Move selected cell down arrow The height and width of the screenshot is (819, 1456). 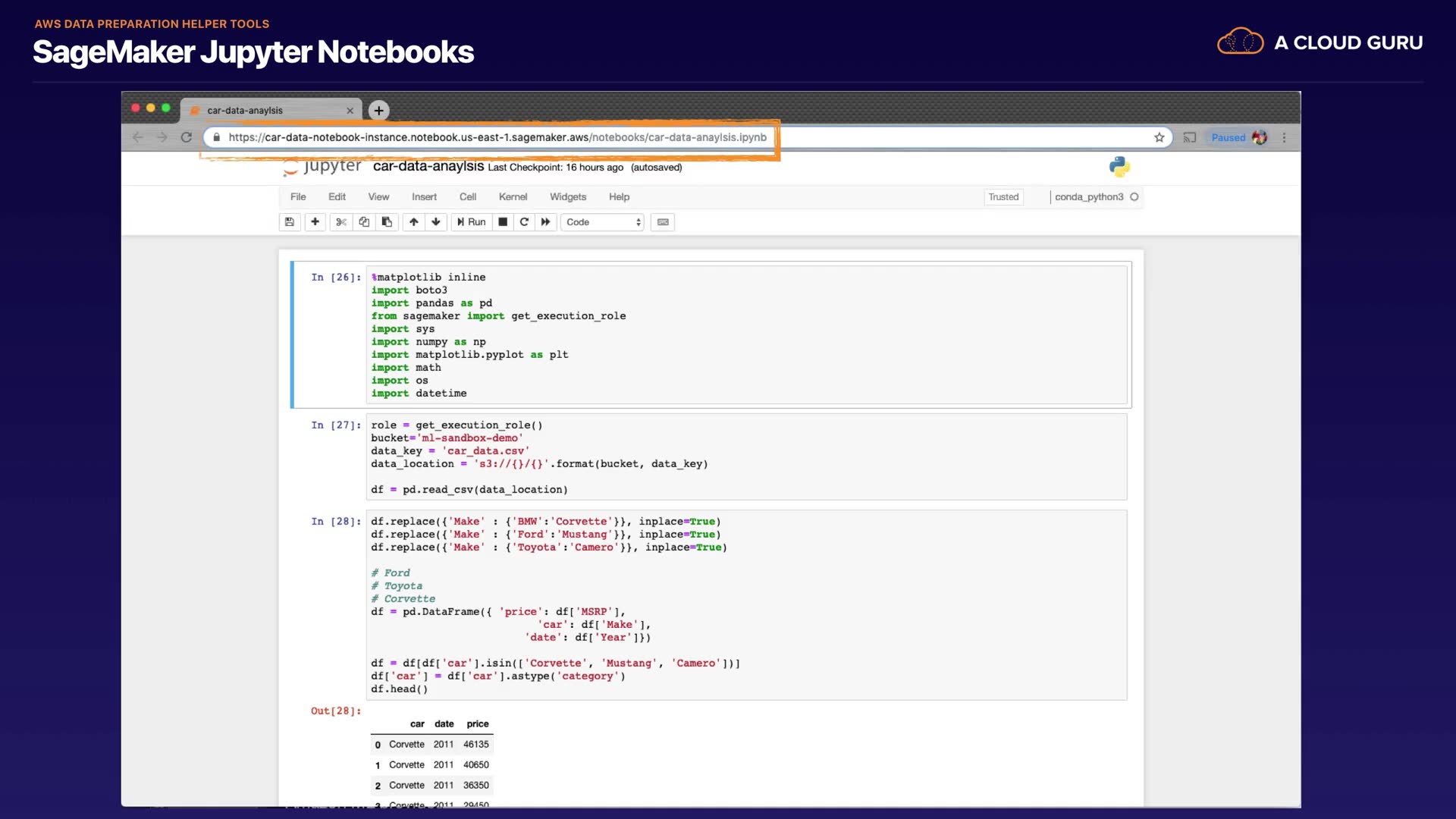[x=436, y=222]
